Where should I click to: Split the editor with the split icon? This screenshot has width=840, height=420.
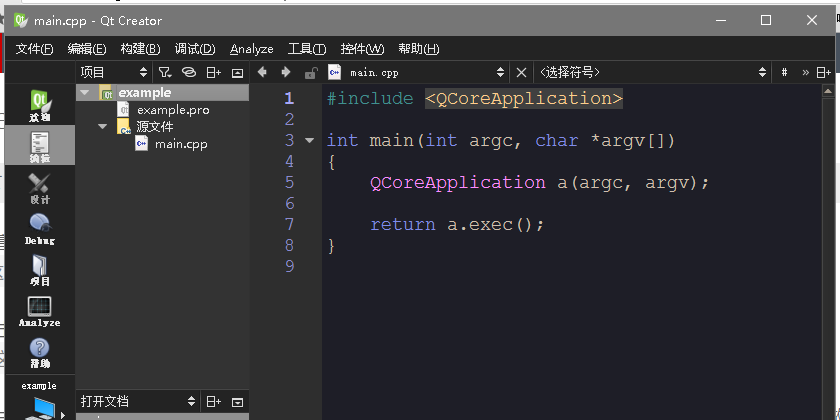[823, 72]
